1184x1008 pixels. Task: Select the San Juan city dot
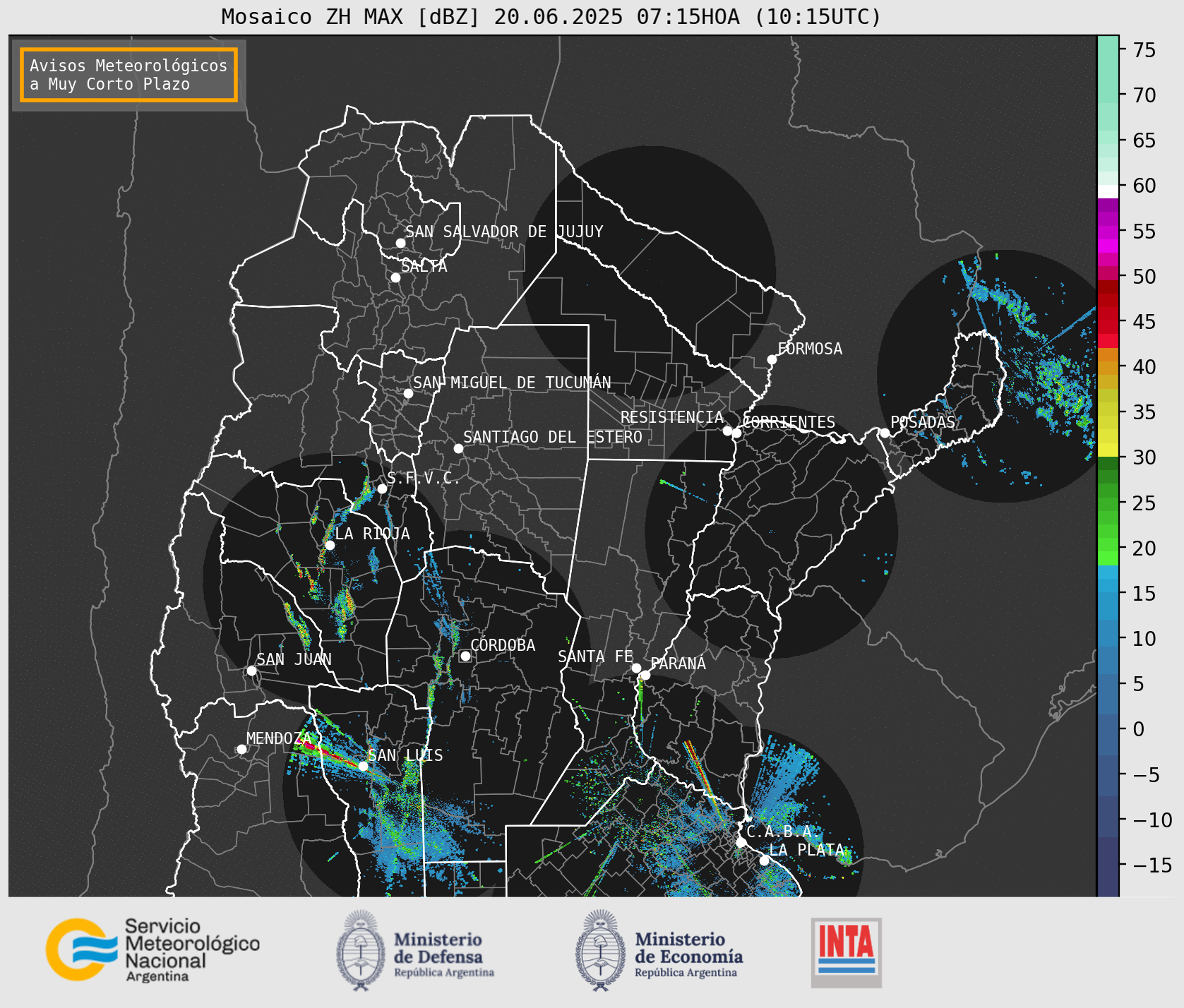[251, 671]
